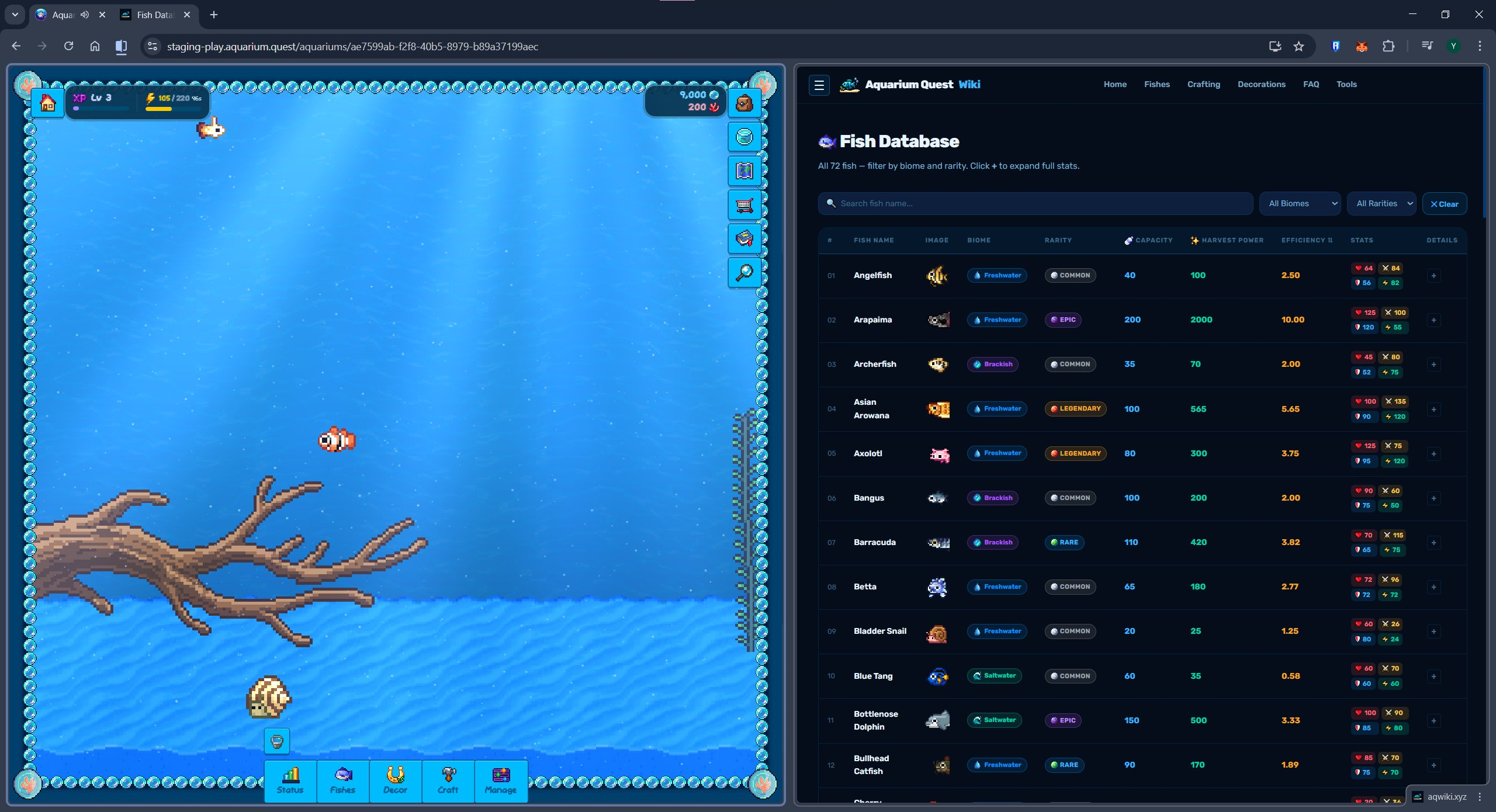Viewport: 1496px width, 812px height.
Task: Open the Chrome three-dot menu
Action: pyautogui.click(x=1480, y=46)
